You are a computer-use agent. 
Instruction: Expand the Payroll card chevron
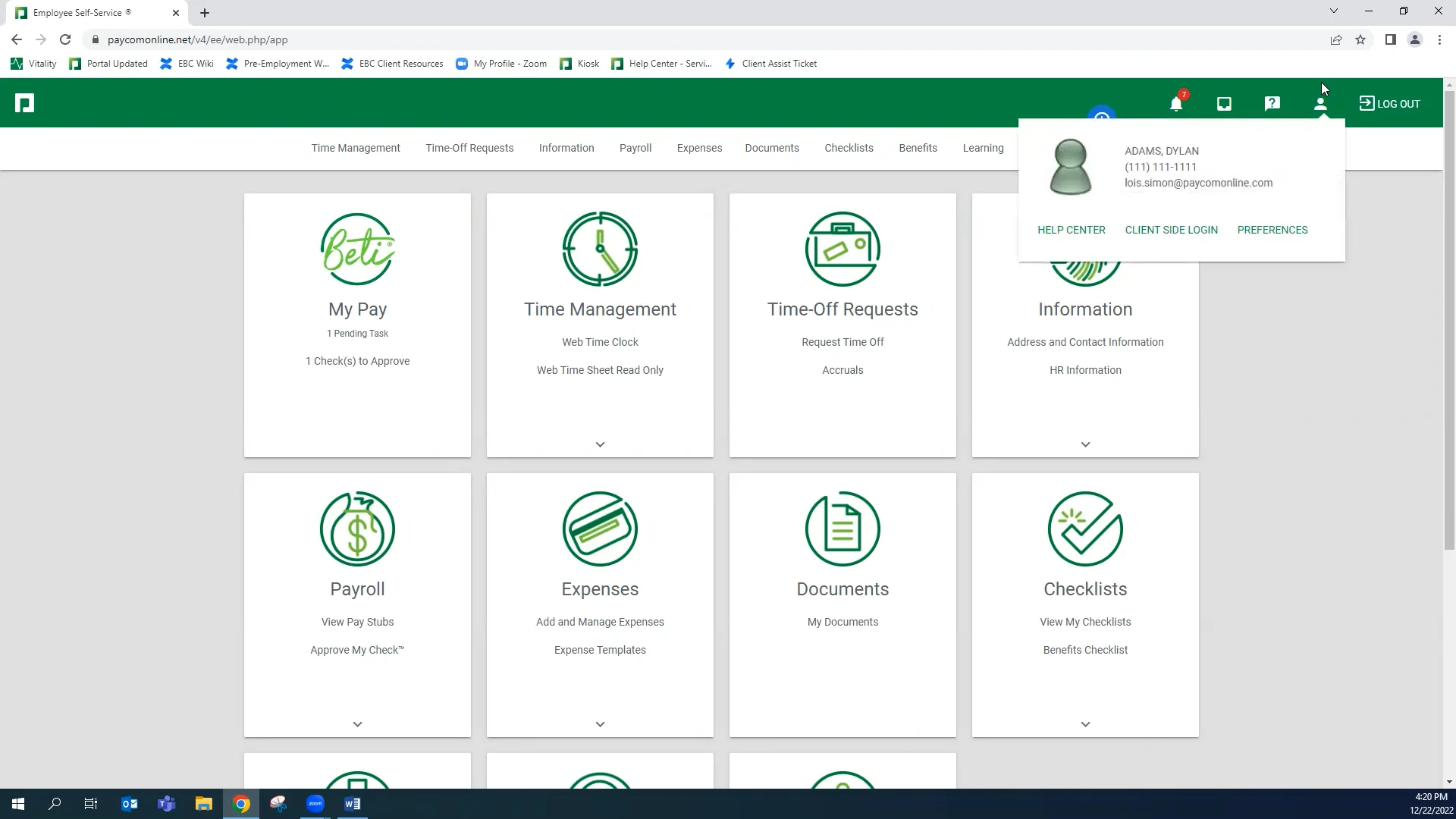(x=357, y=724)
